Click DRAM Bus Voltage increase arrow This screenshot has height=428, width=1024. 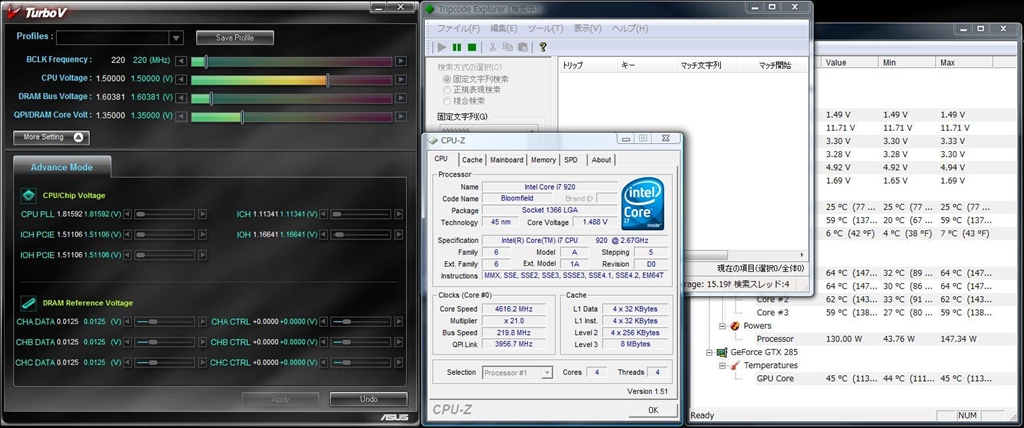(400, 98)
